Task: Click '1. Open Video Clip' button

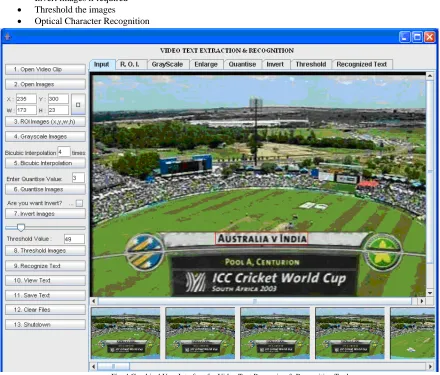Action: 45,69
